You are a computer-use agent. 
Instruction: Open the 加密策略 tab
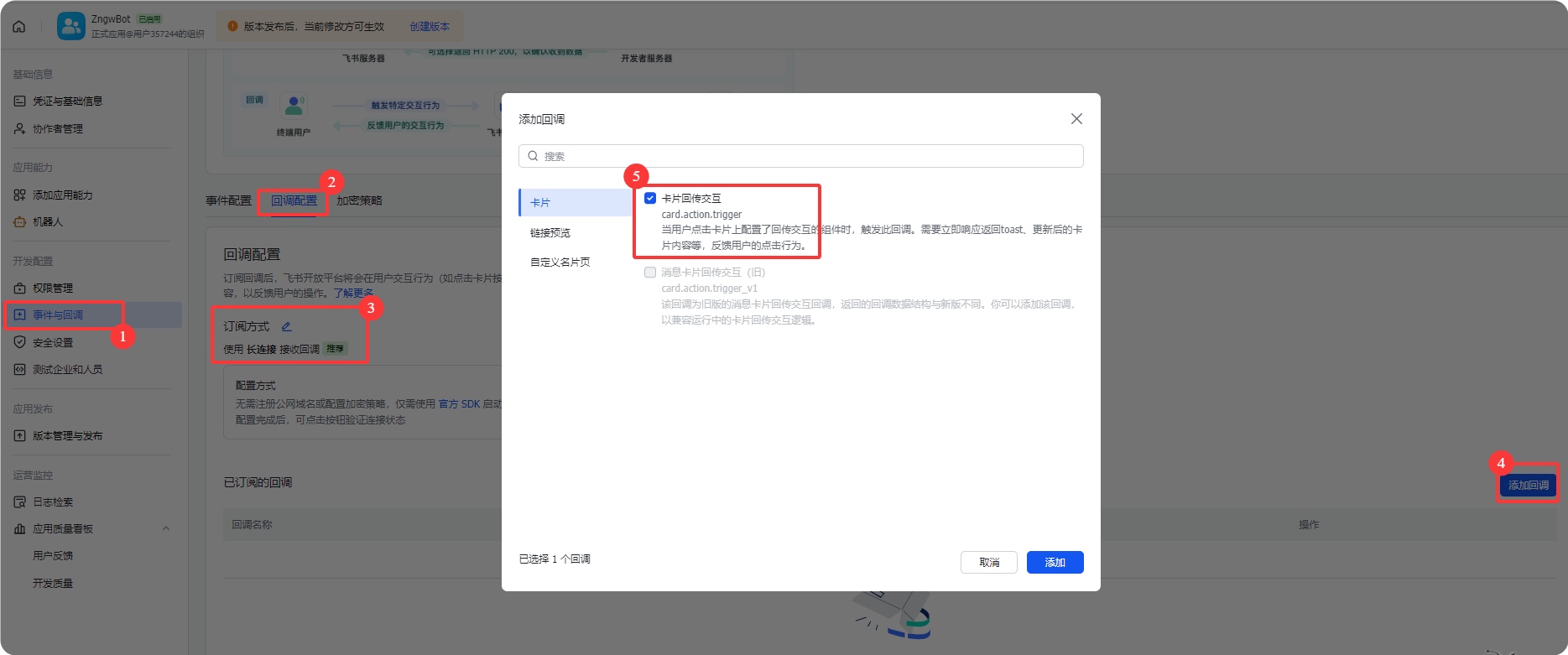(359, 200)
